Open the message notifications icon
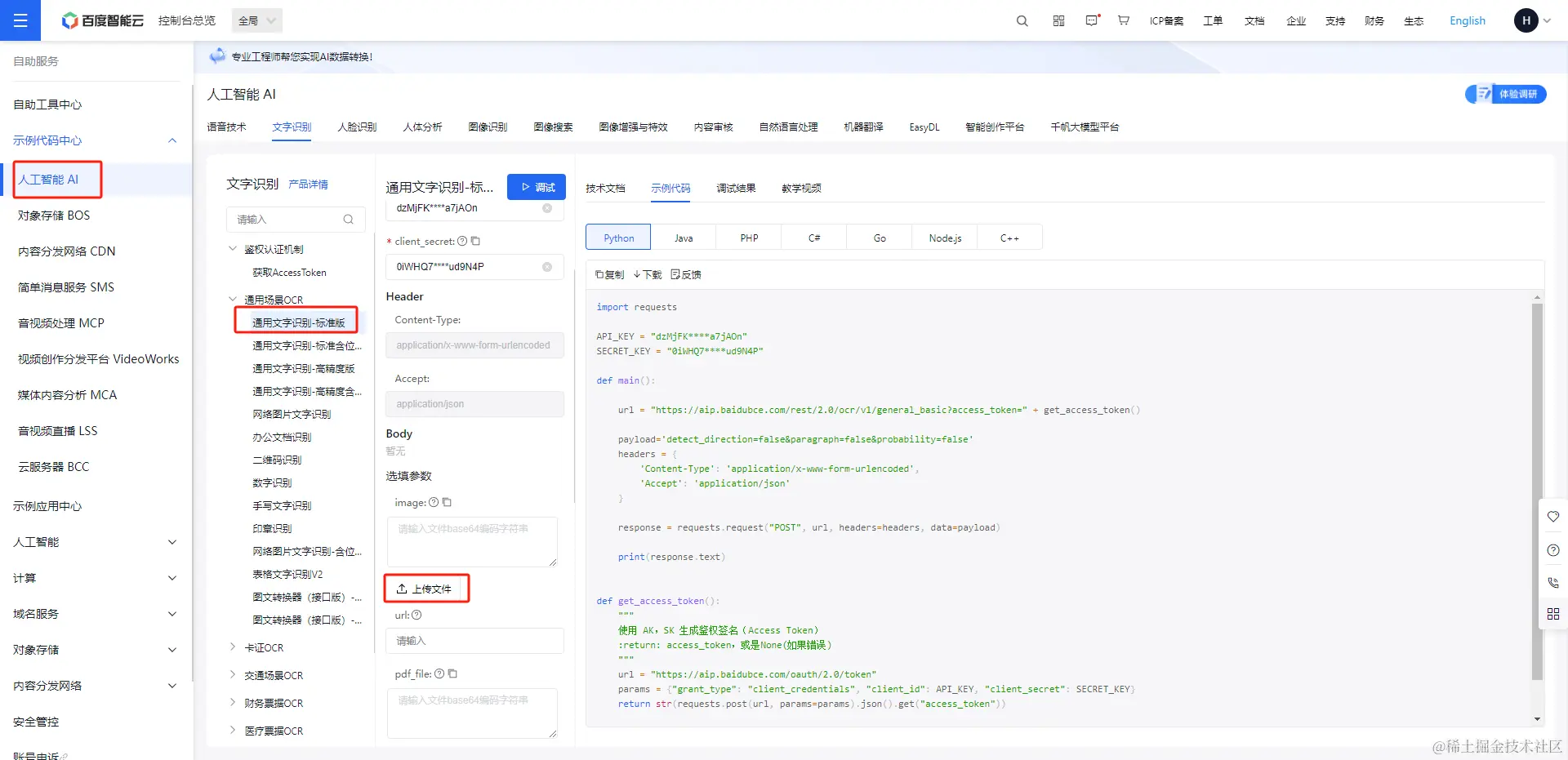1568x760 pixels. pos(1092,20)
